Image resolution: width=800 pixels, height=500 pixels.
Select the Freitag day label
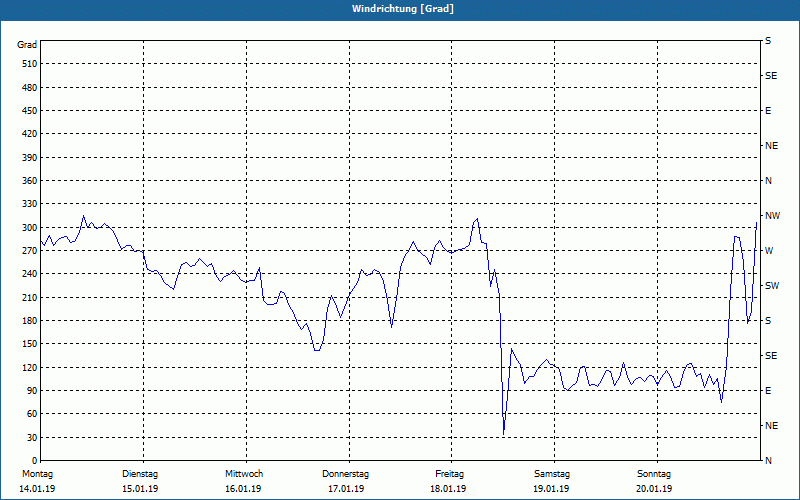pos(449,474)
